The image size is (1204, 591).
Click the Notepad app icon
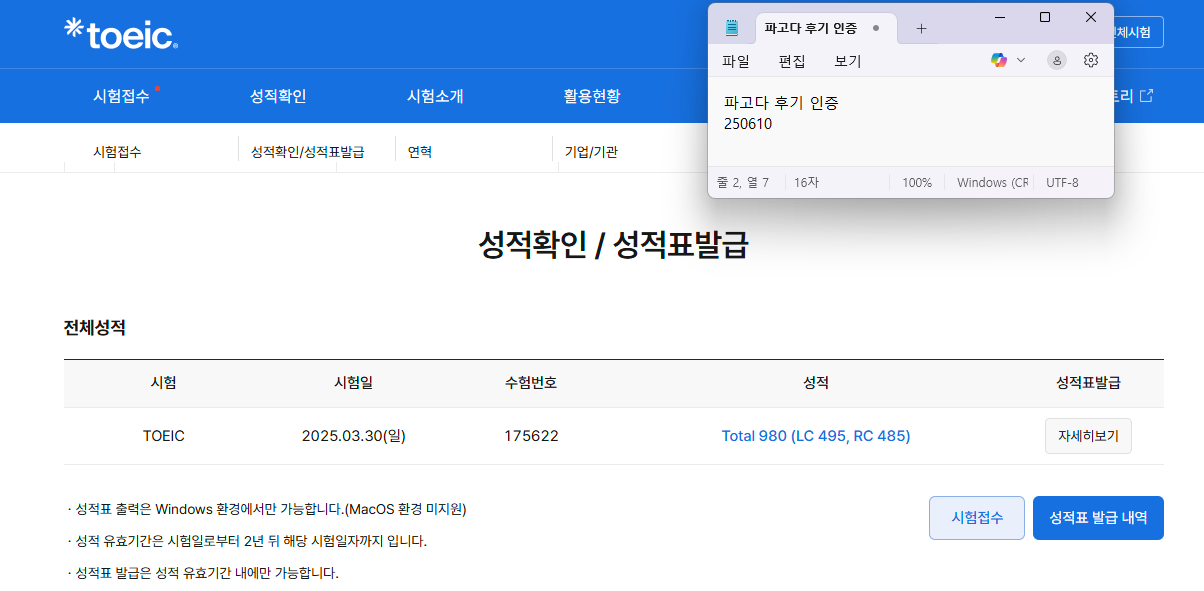click(732, 28)
